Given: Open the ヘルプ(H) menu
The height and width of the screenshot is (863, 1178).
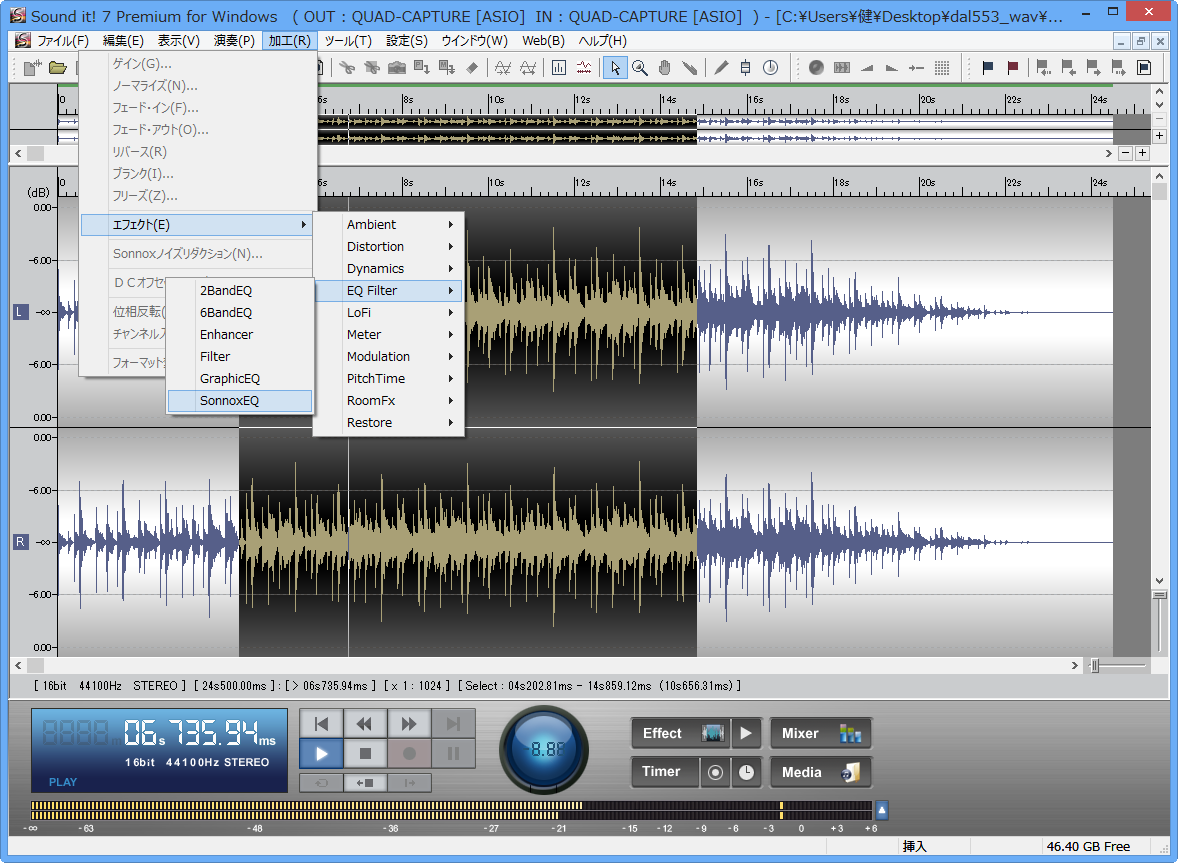Looking at the screenshot, I should coord(603,41).
